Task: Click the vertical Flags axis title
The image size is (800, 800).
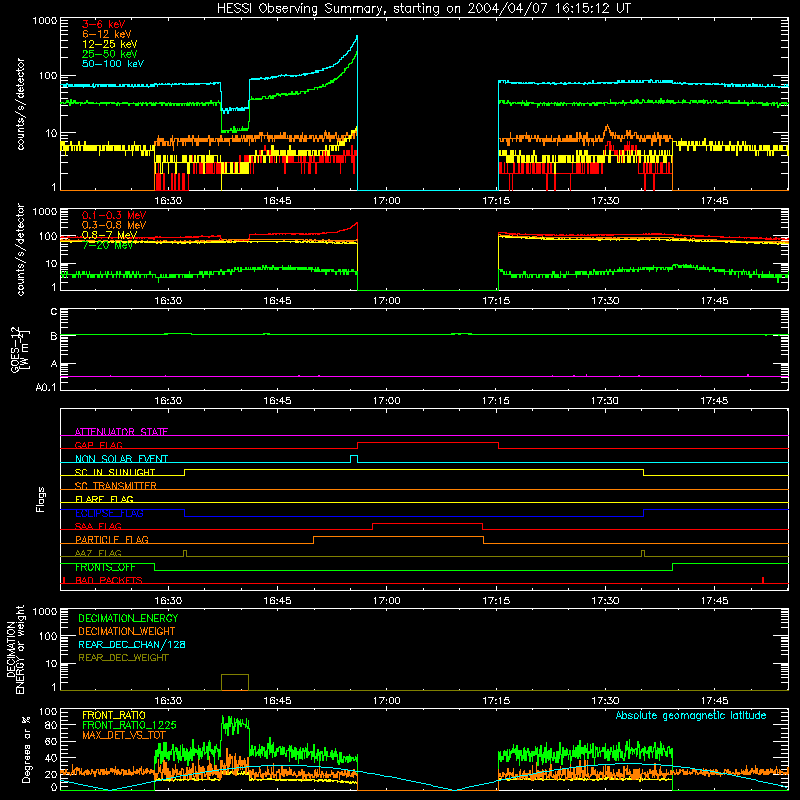Action: (x=41, y=499)
